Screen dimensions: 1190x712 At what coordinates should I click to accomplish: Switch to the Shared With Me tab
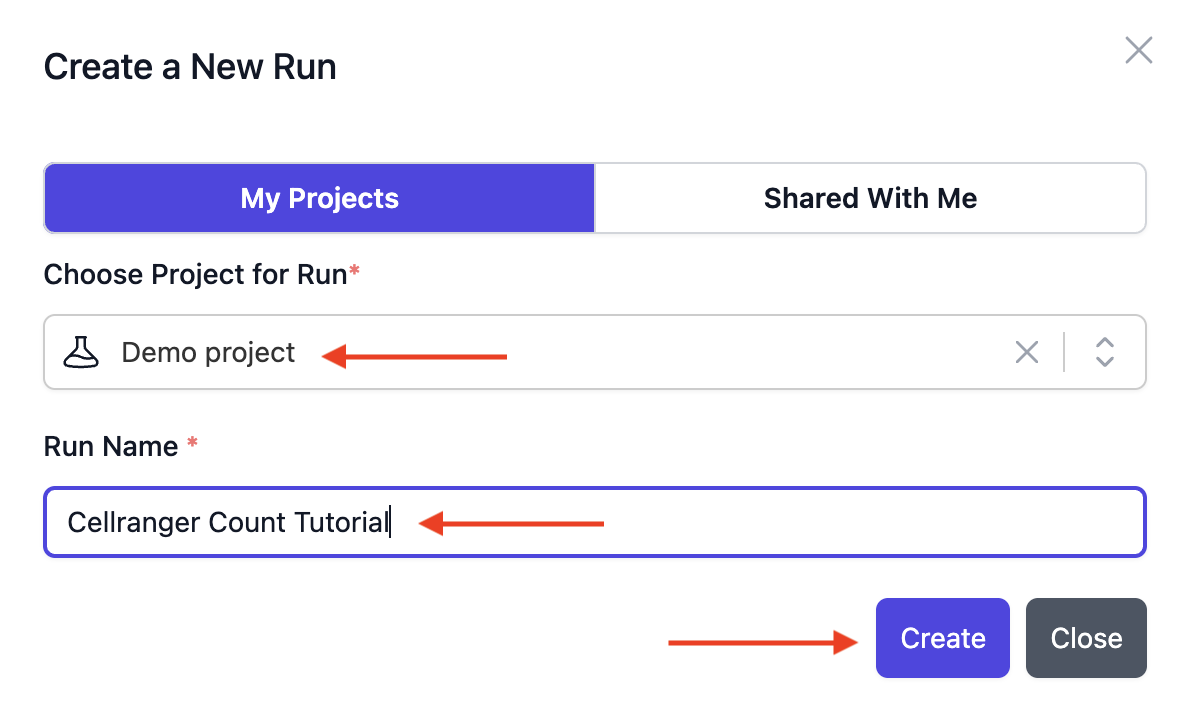click(x=869, y=198)
